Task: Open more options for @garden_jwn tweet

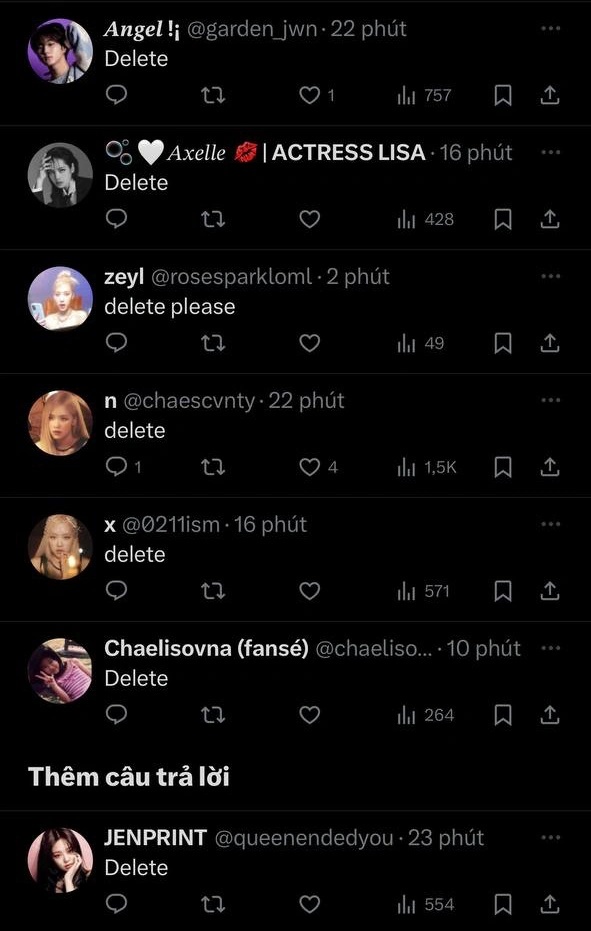Action: coord(551,28)
